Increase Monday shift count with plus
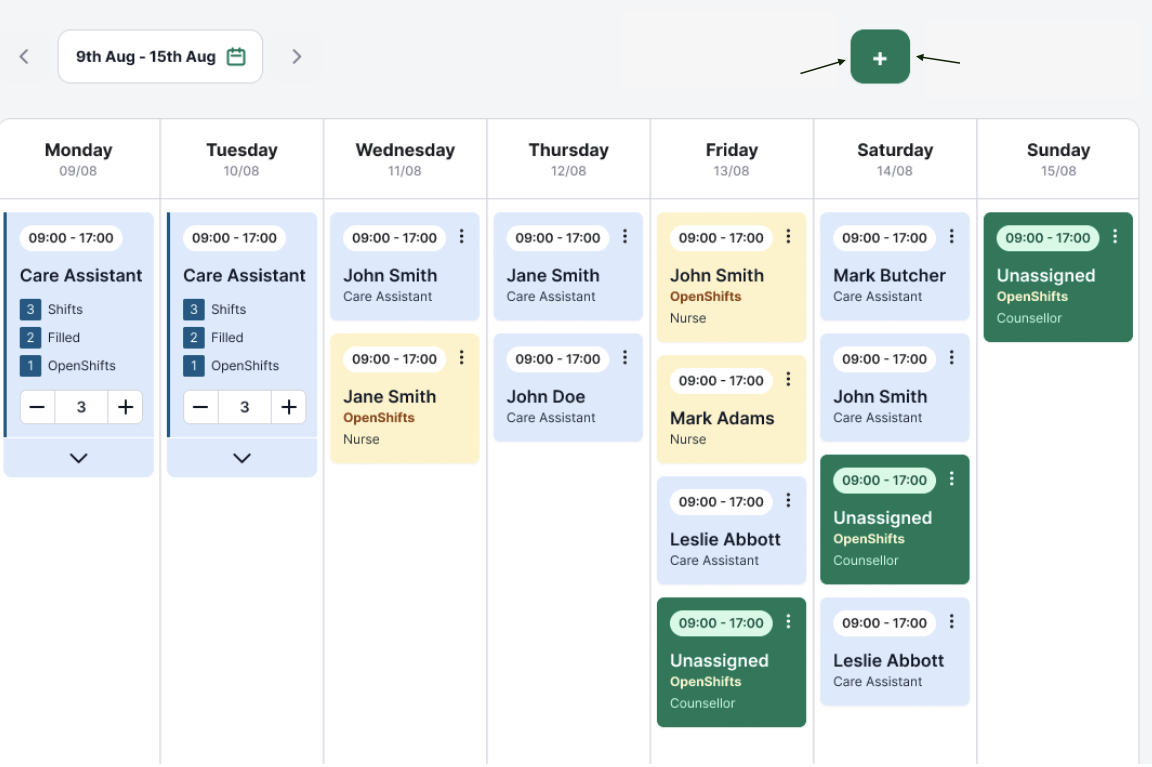Viewport: 1152px width, 767px height. coord(125,407)
